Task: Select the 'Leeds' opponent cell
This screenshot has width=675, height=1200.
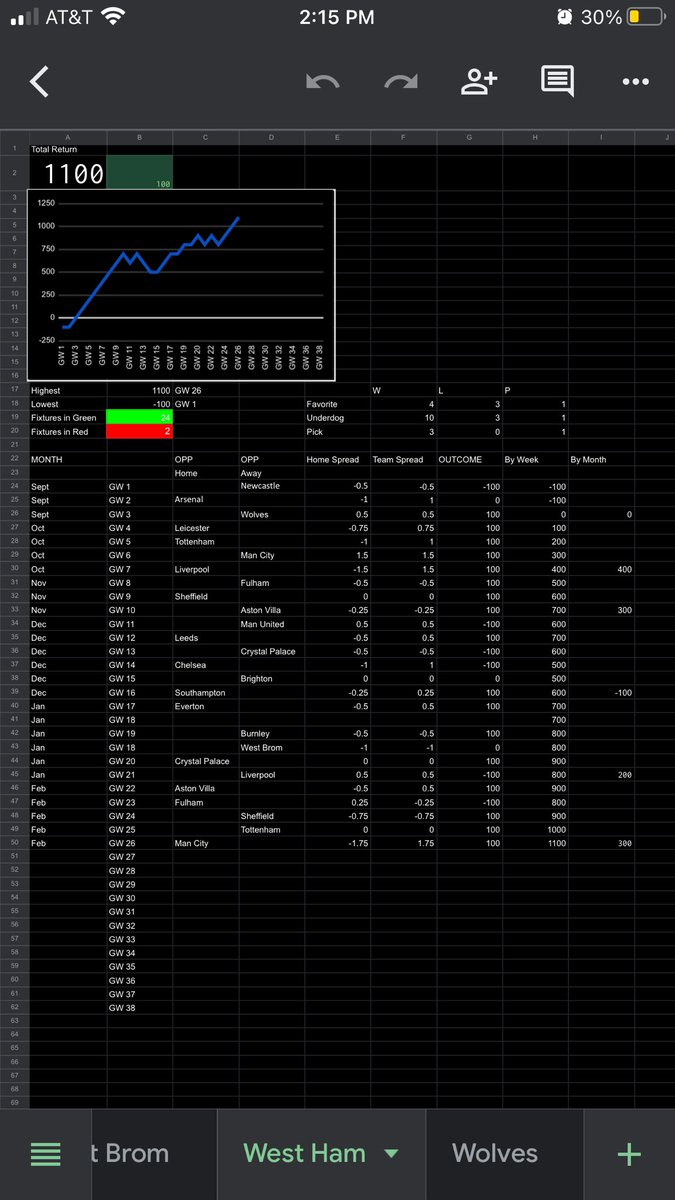Action: (x=205, y=638)
